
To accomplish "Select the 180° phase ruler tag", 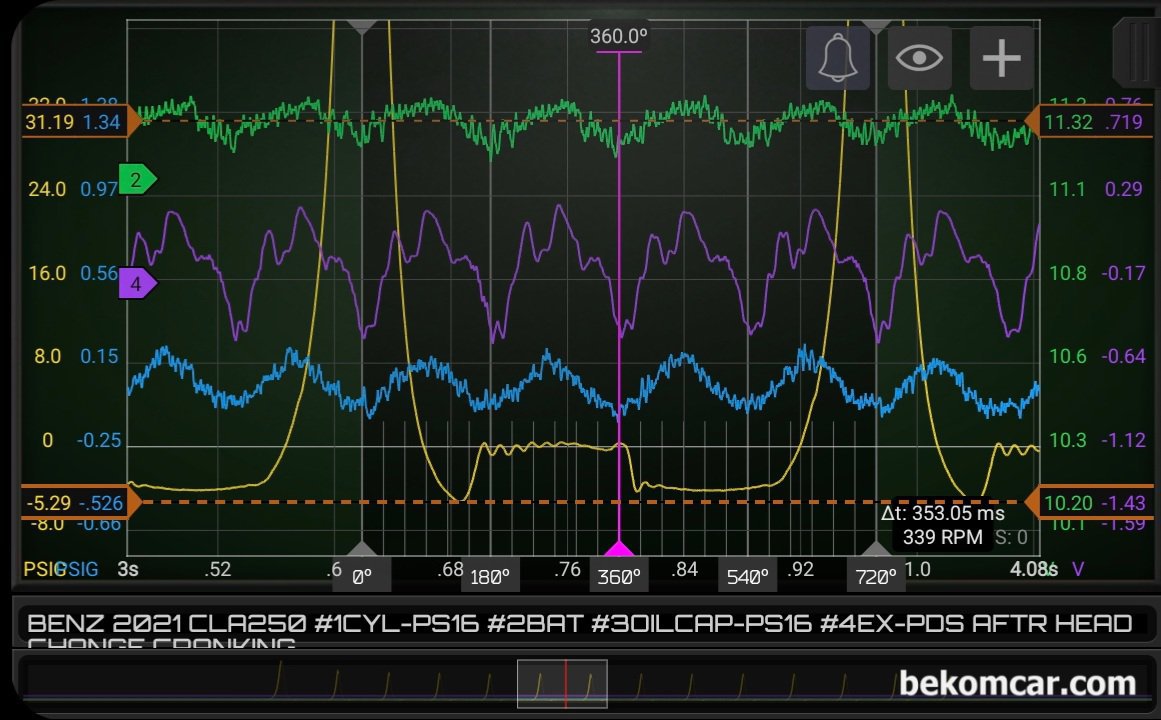I will 490,576.
